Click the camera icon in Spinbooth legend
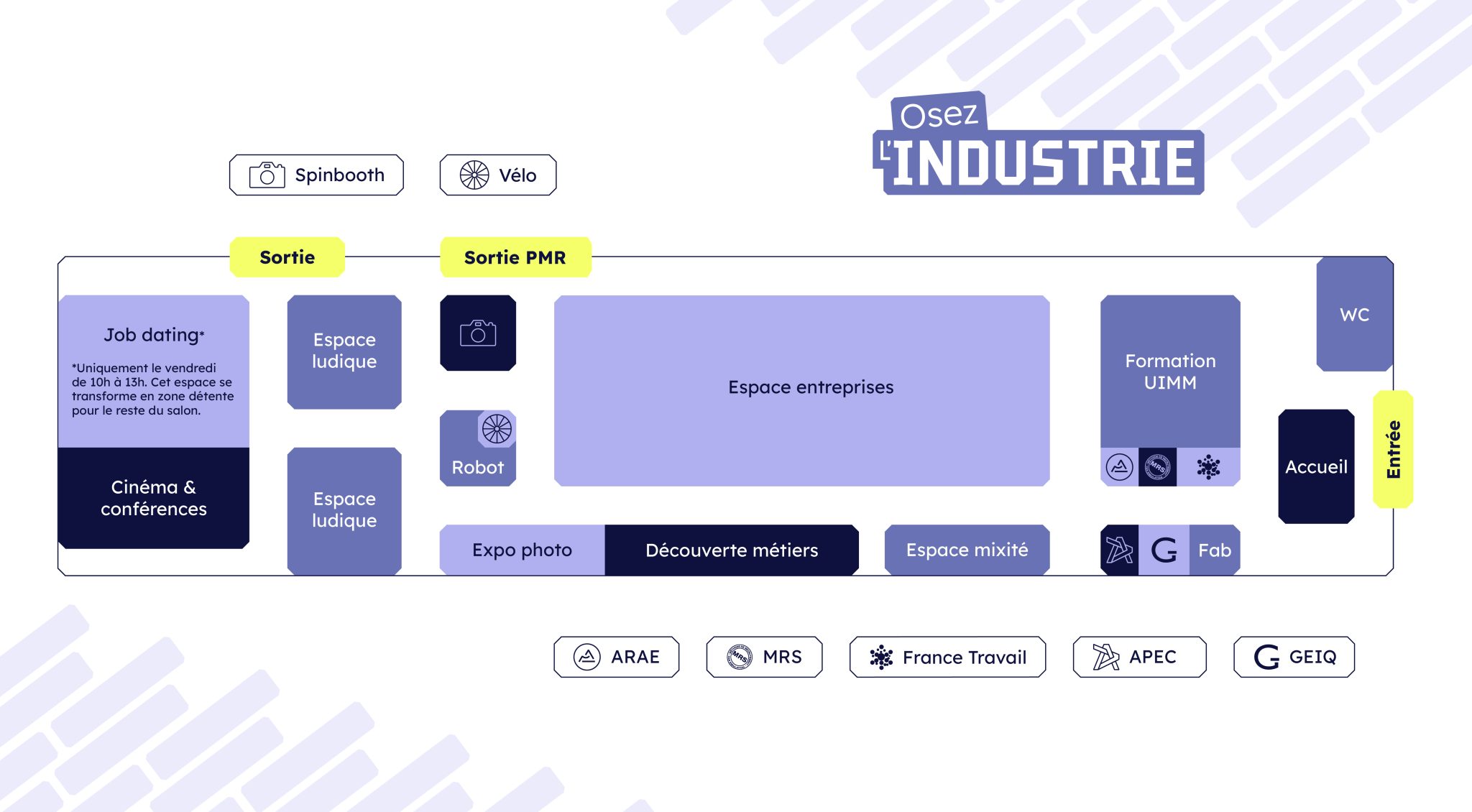 (267, 175)
